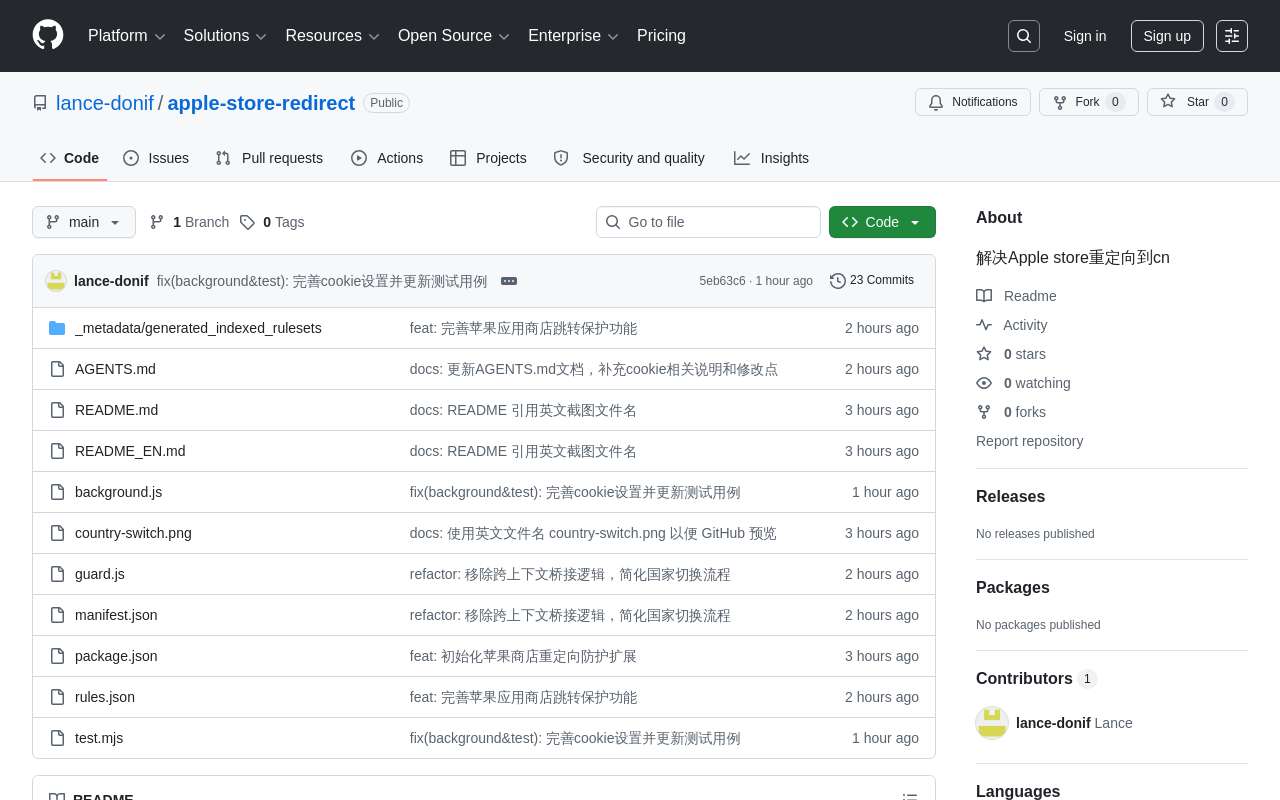Screen dimensions: 1280x800
Task: Click the branch icon beside 1 Branch
Action: coord(157,222)
